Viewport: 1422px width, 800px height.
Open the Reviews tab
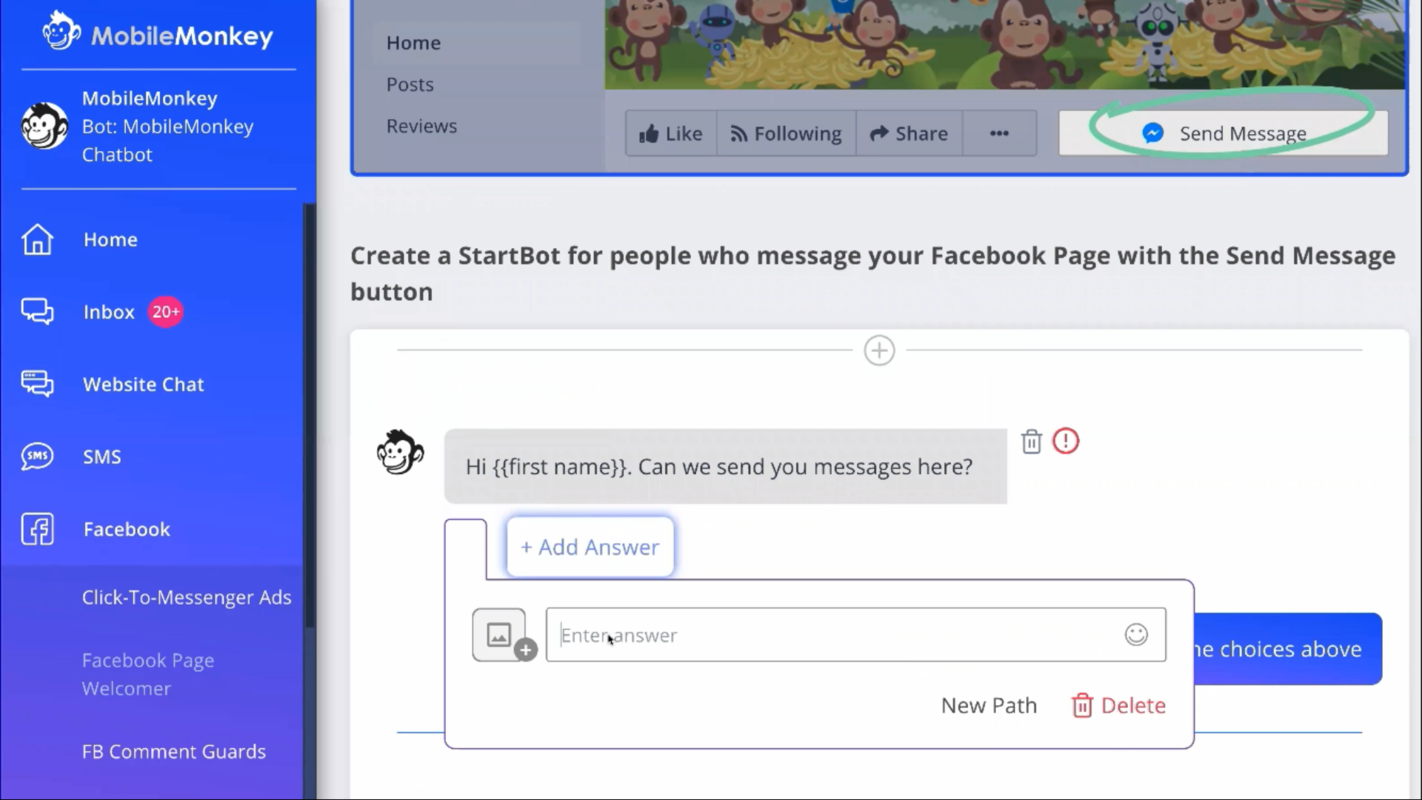pos(421,126)
